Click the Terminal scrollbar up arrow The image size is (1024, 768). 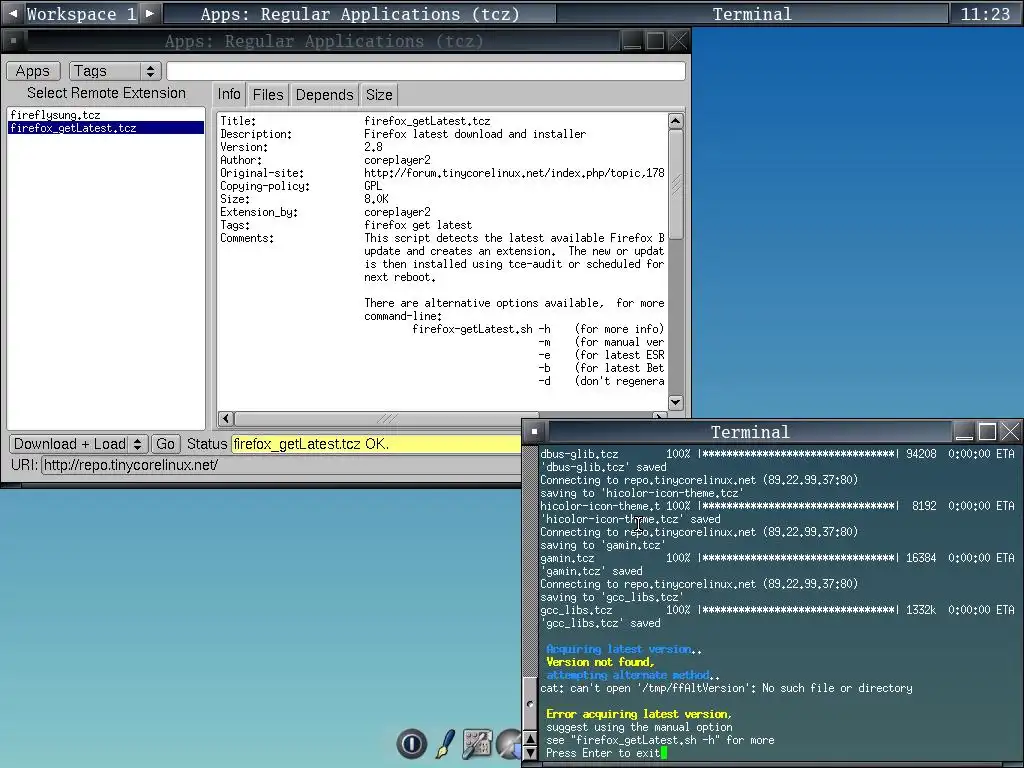point(530,739)
